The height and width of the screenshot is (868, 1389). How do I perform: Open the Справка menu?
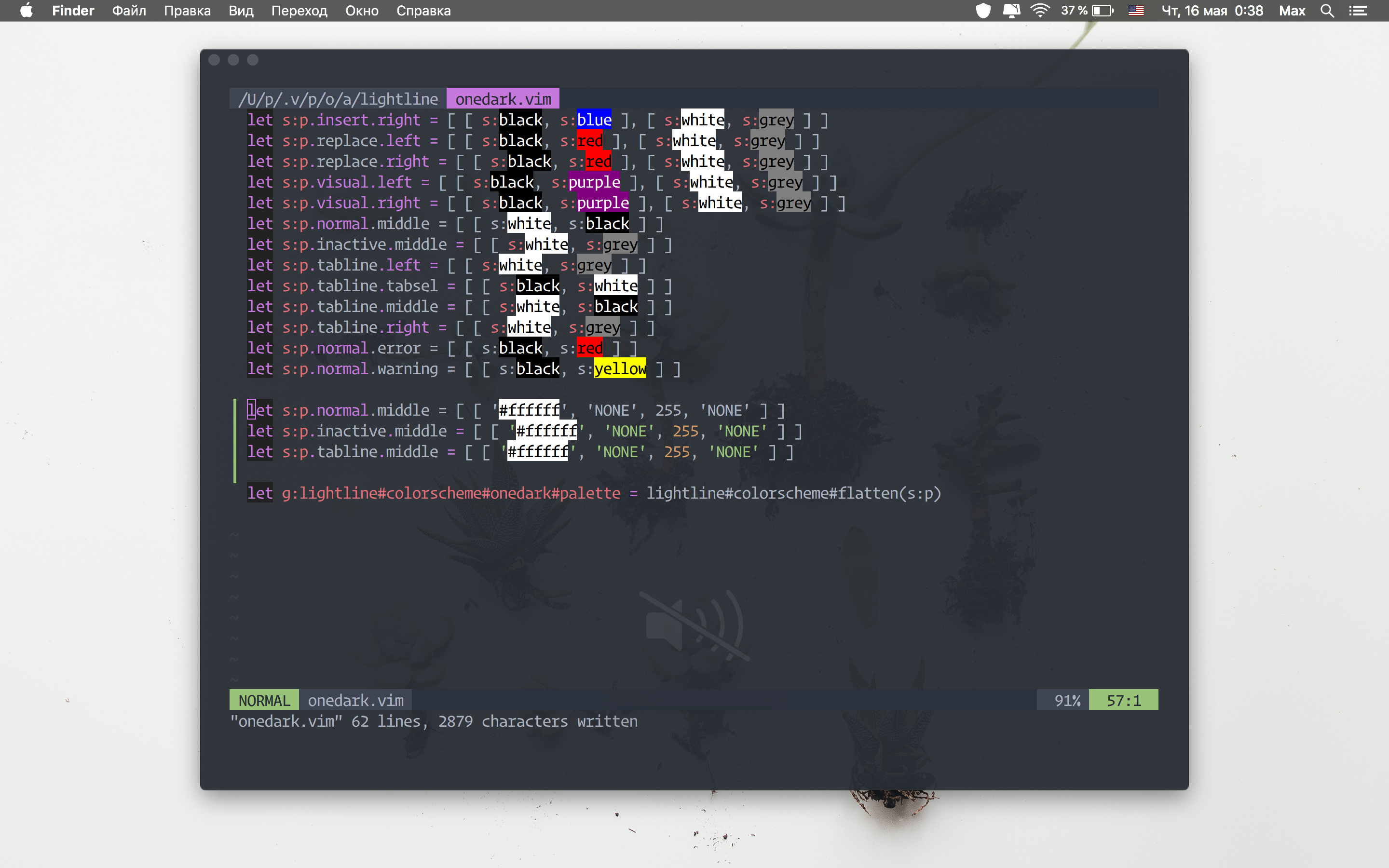point(423,10)
